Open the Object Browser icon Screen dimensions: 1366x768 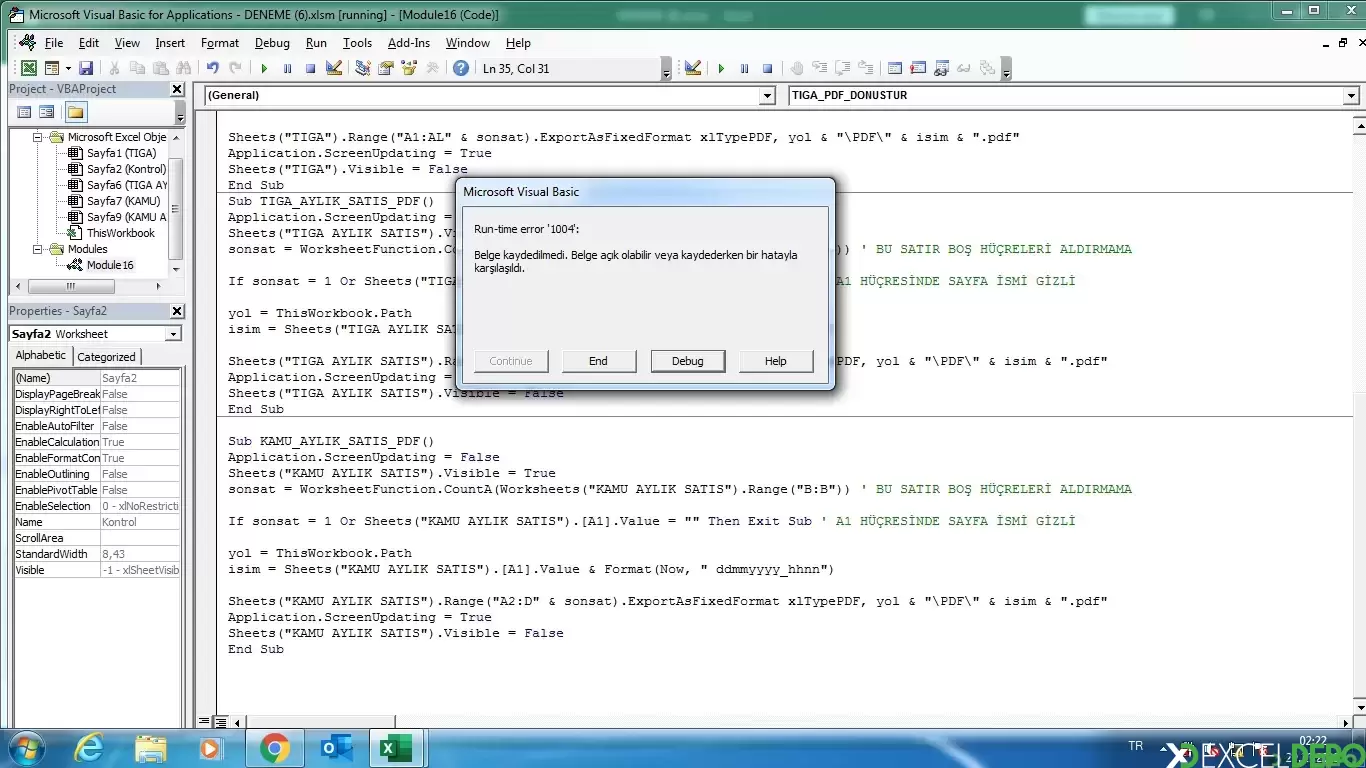(x=408, y=68)
